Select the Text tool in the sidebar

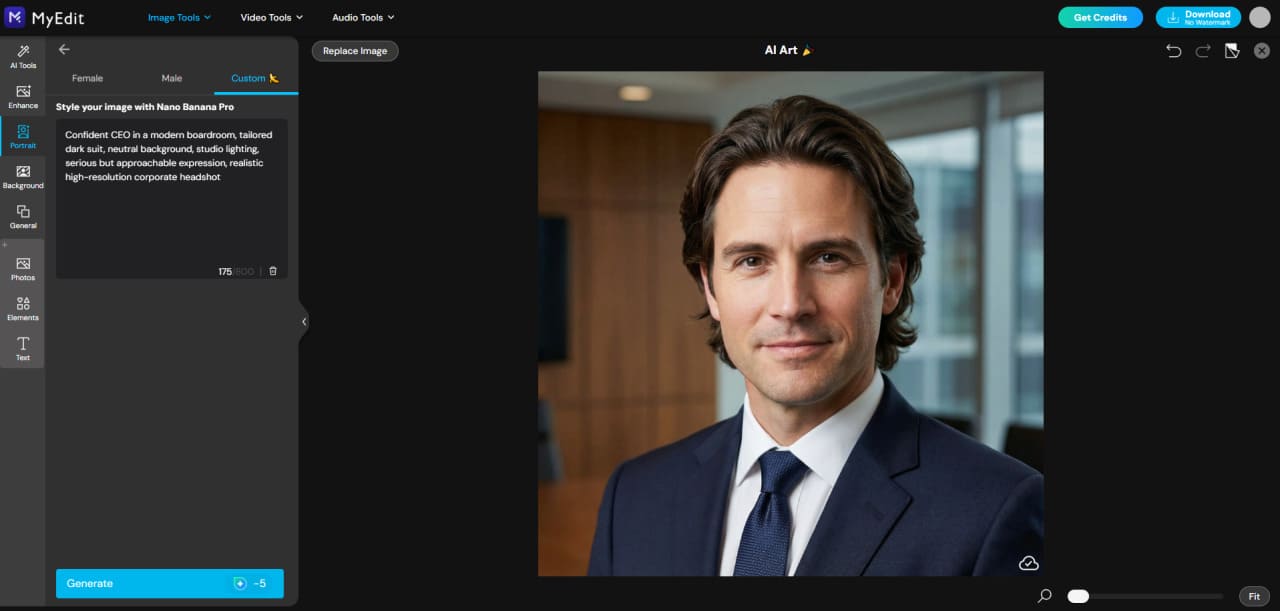point(22,349)
